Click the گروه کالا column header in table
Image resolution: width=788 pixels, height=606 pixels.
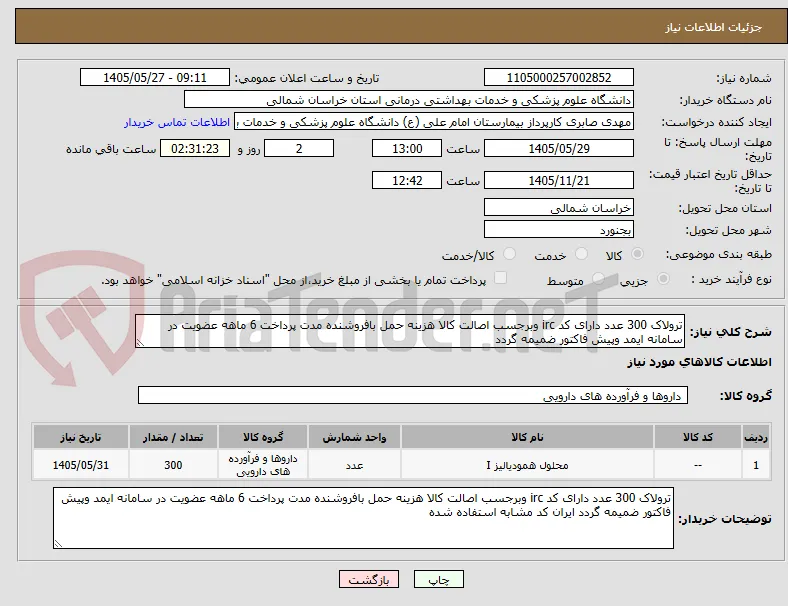coord(263,437)
